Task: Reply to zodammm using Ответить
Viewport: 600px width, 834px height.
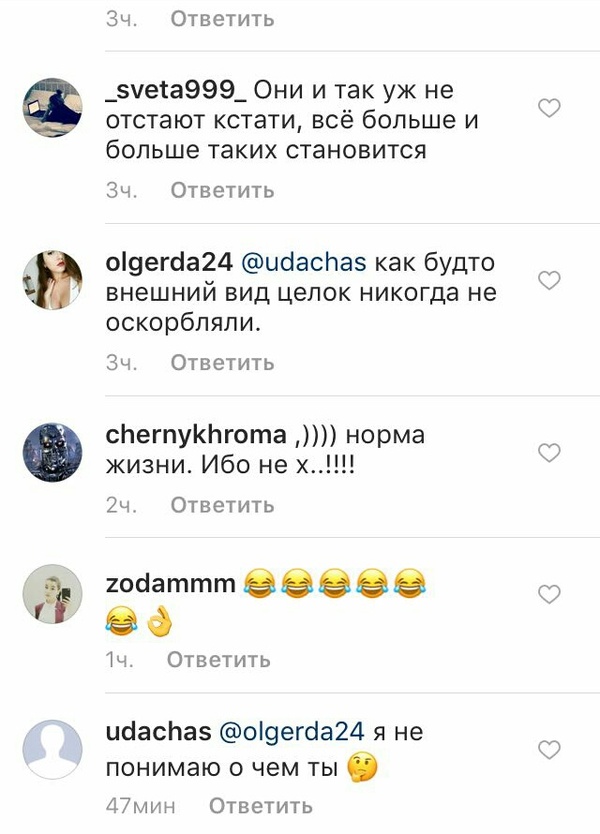Action: pyautogui.click(x=219, y=660)
